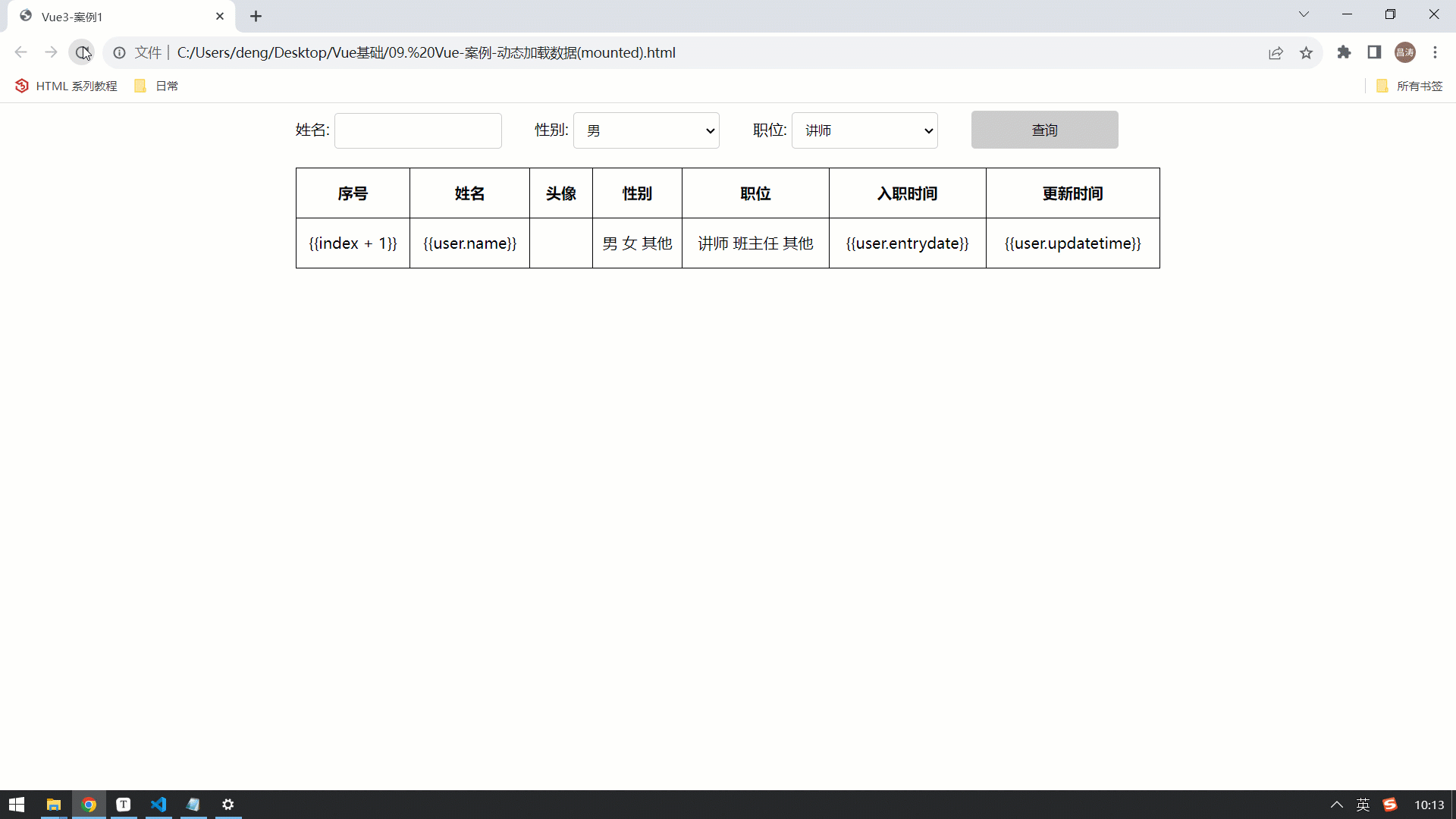Click the 姓名 name input field
This screenshot has width=1456, height=819.
[418, 130]
